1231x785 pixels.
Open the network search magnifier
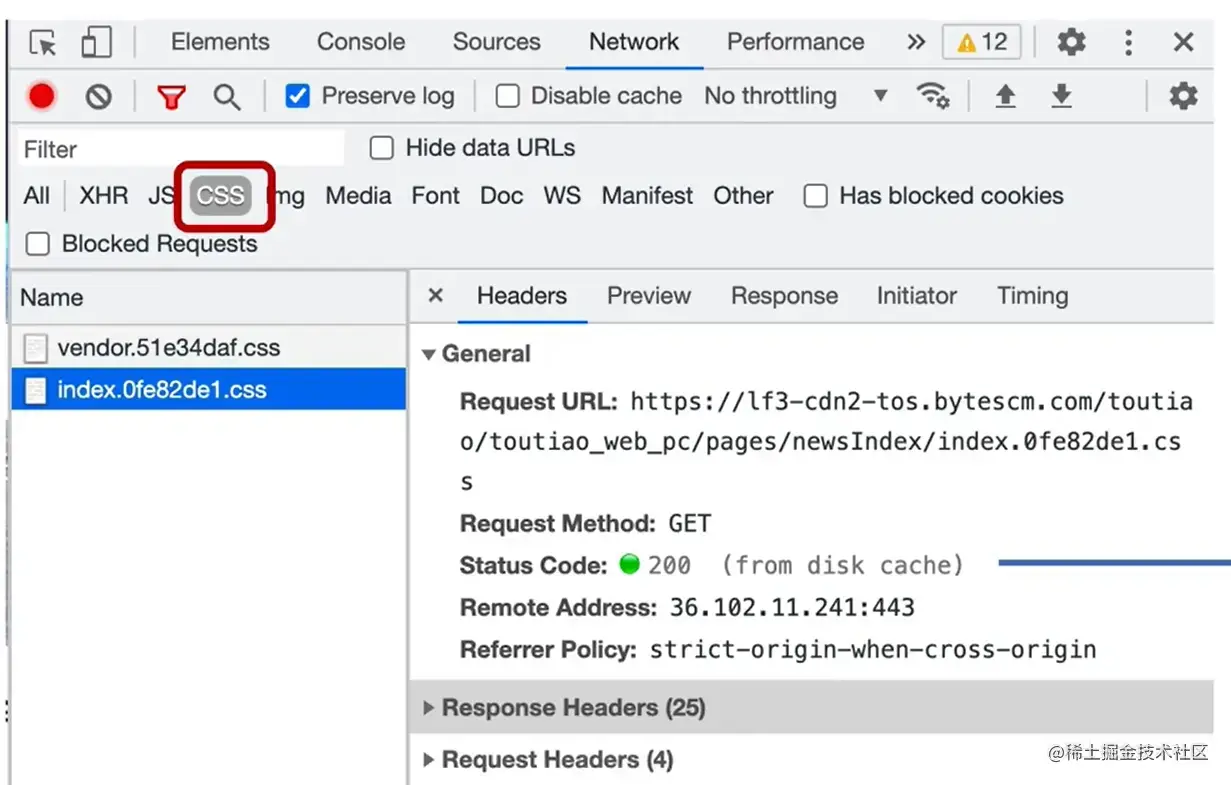(x=227, y=97)
